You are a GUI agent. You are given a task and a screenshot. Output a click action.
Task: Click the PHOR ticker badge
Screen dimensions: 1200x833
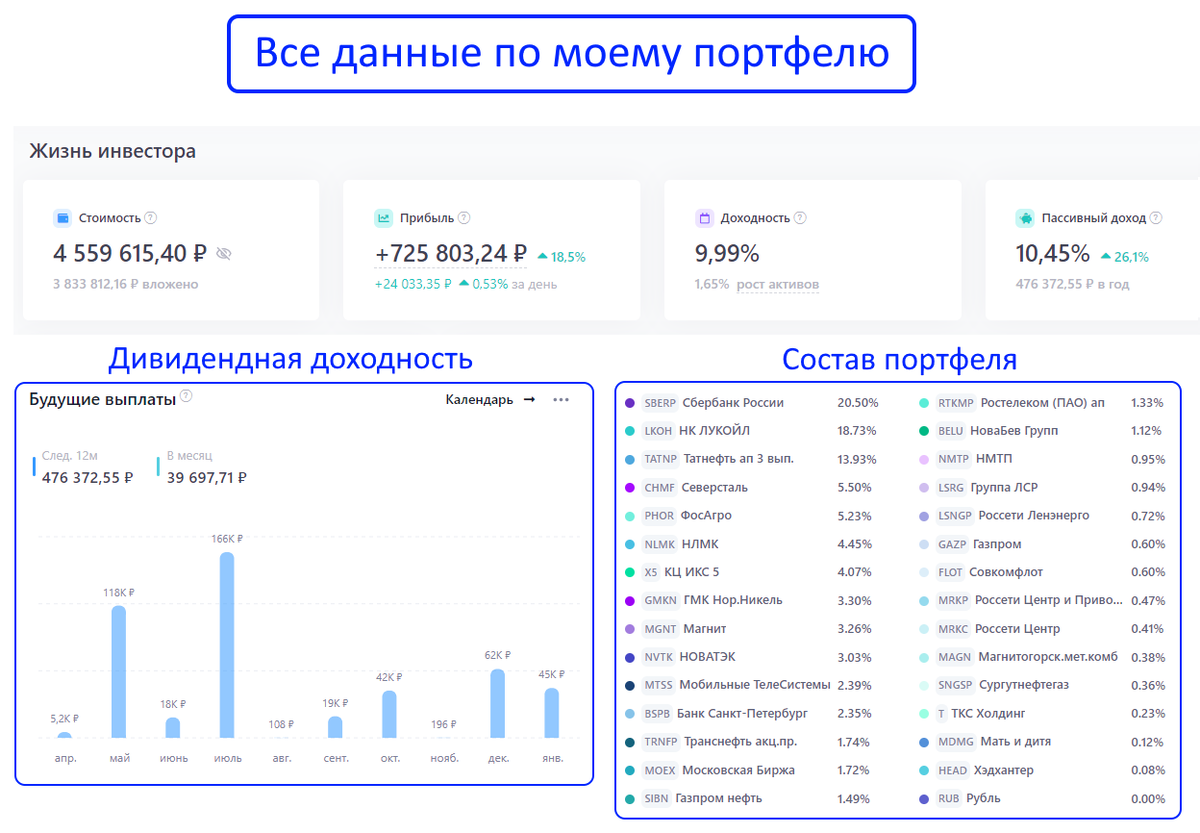tap(660, 516)
